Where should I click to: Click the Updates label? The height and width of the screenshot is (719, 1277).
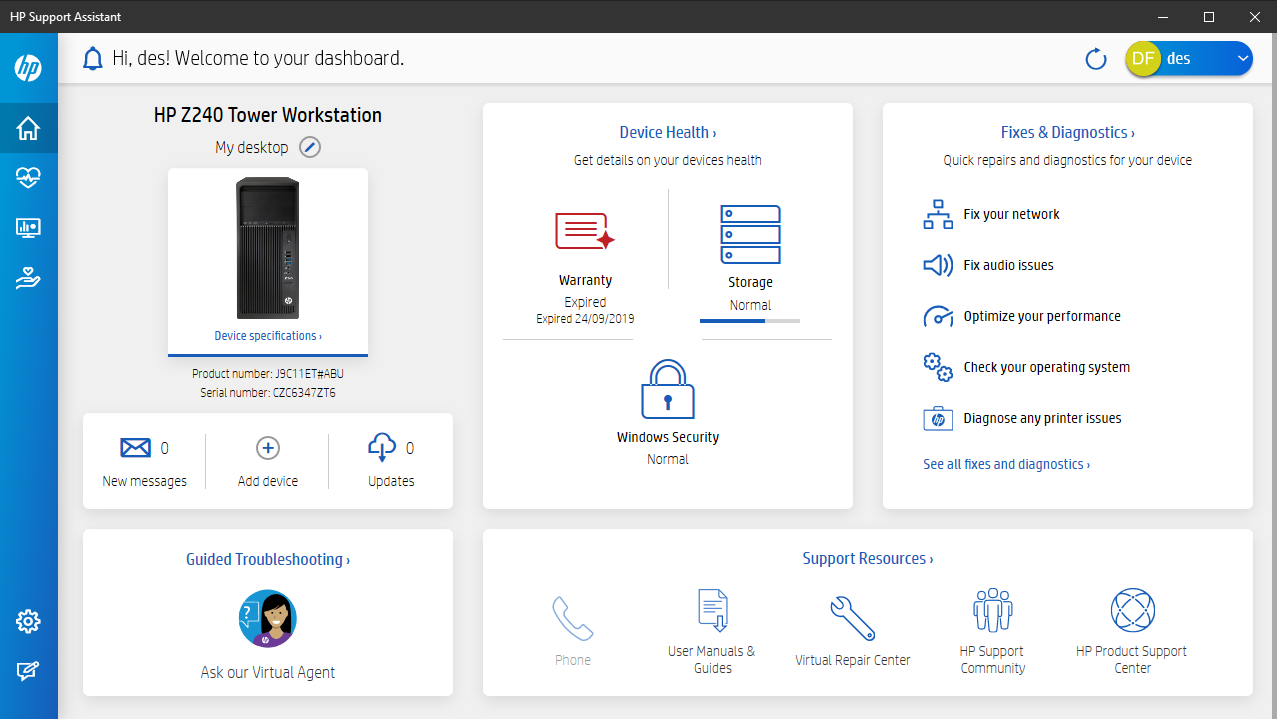[391, 481]
